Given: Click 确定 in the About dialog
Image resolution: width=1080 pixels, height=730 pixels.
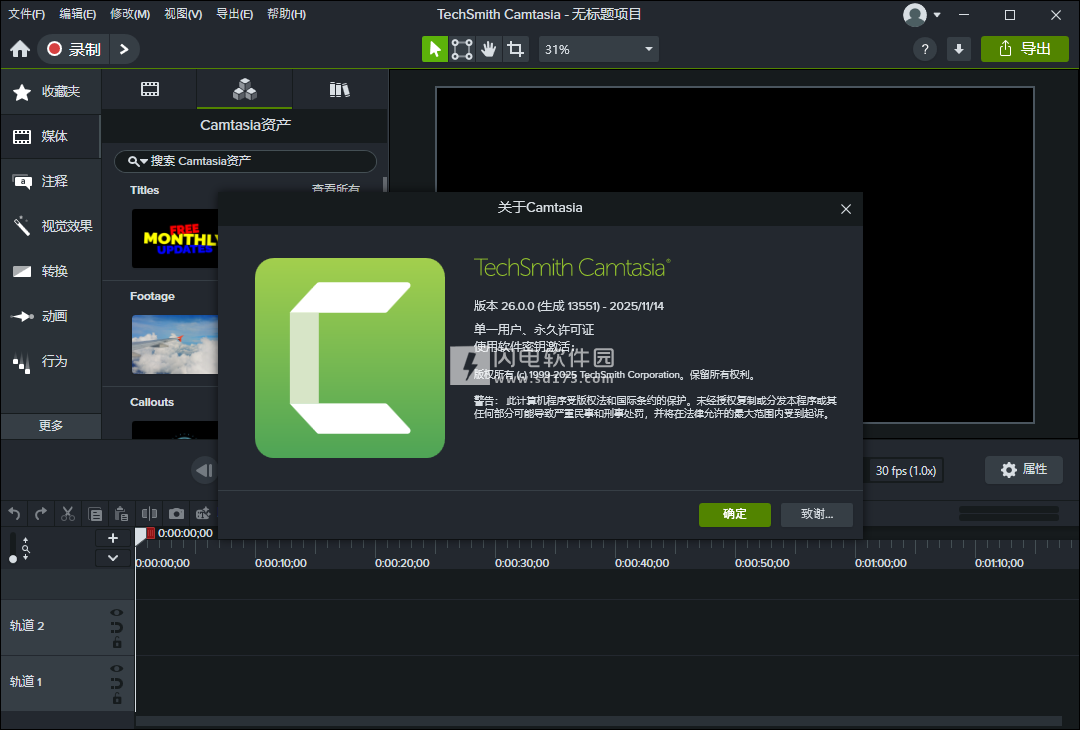Looking at the screenshot, I should pyautogui.click(x=735, y=514).
